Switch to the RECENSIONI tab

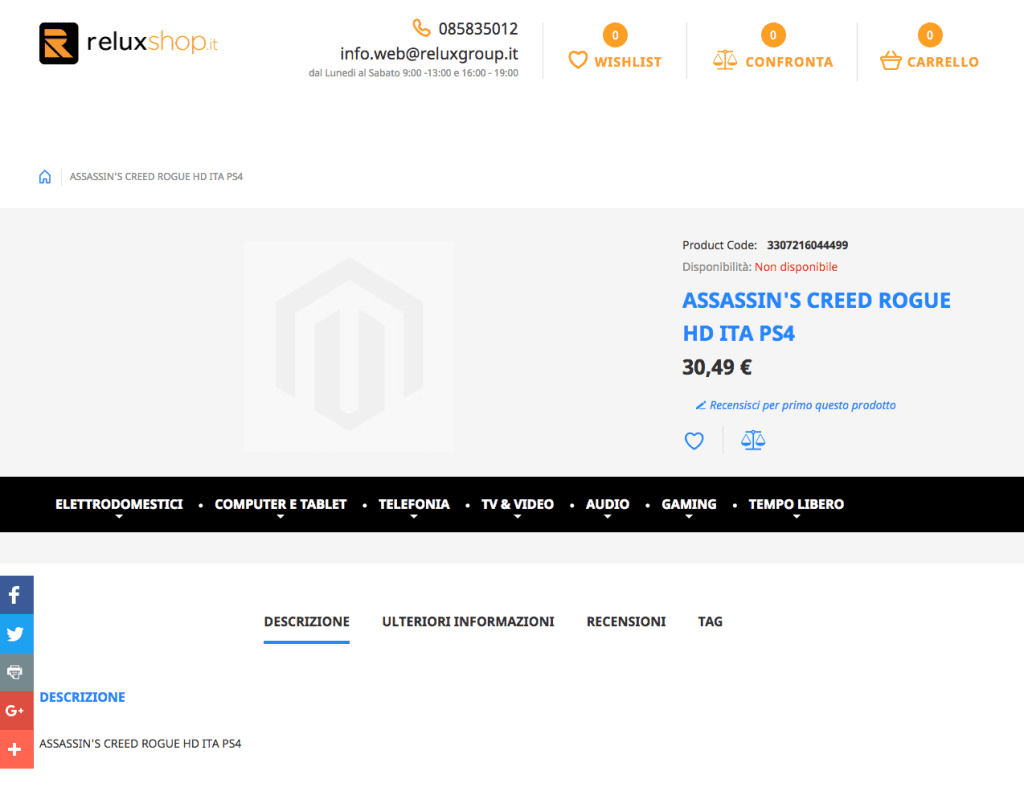[626, 621]
